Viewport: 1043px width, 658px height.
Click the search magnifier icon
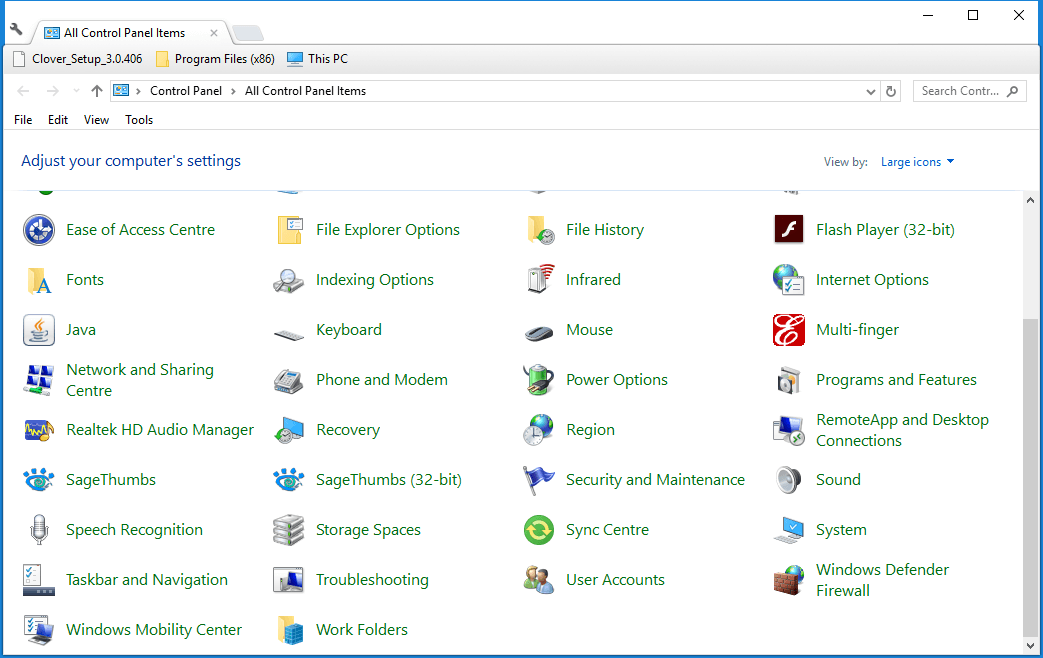point(1012,91)
